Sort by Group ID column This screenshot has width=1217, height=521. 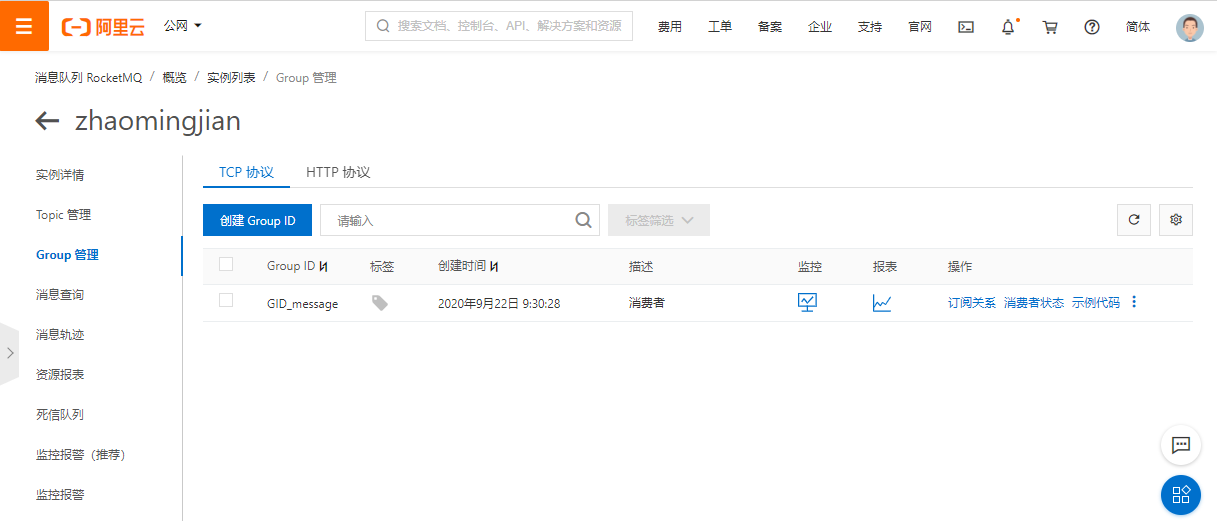(324, 267)
